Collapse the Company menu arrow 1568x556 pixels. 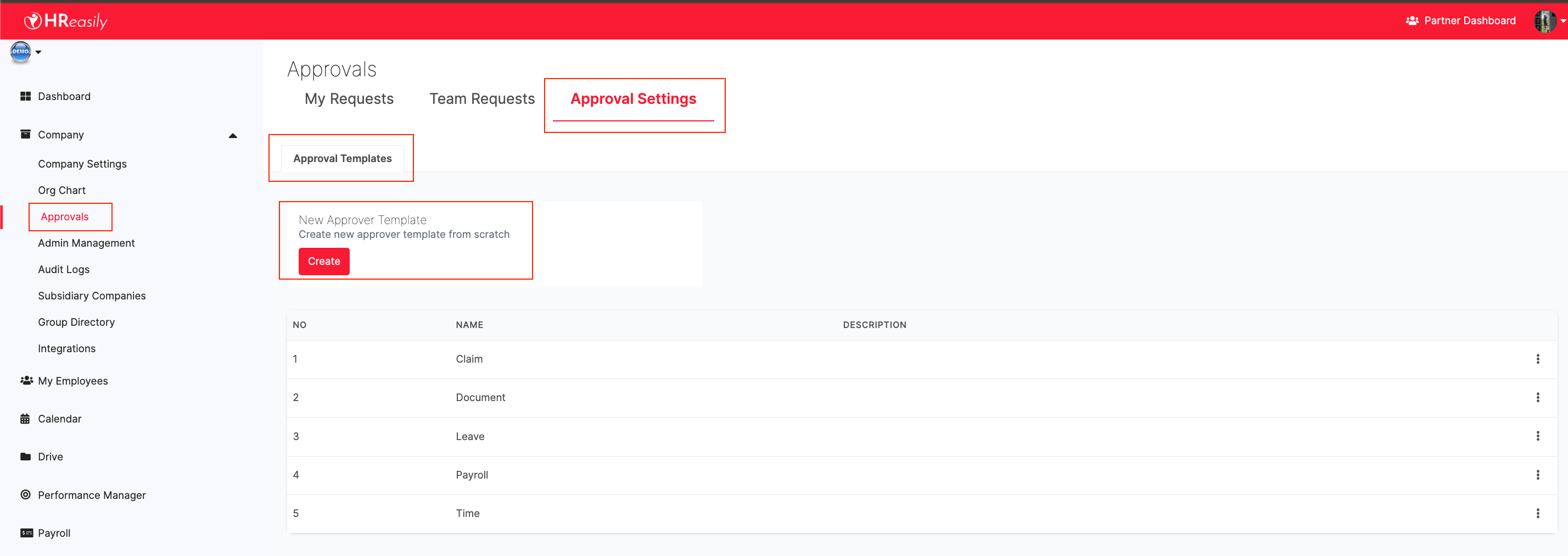point(233,136)
